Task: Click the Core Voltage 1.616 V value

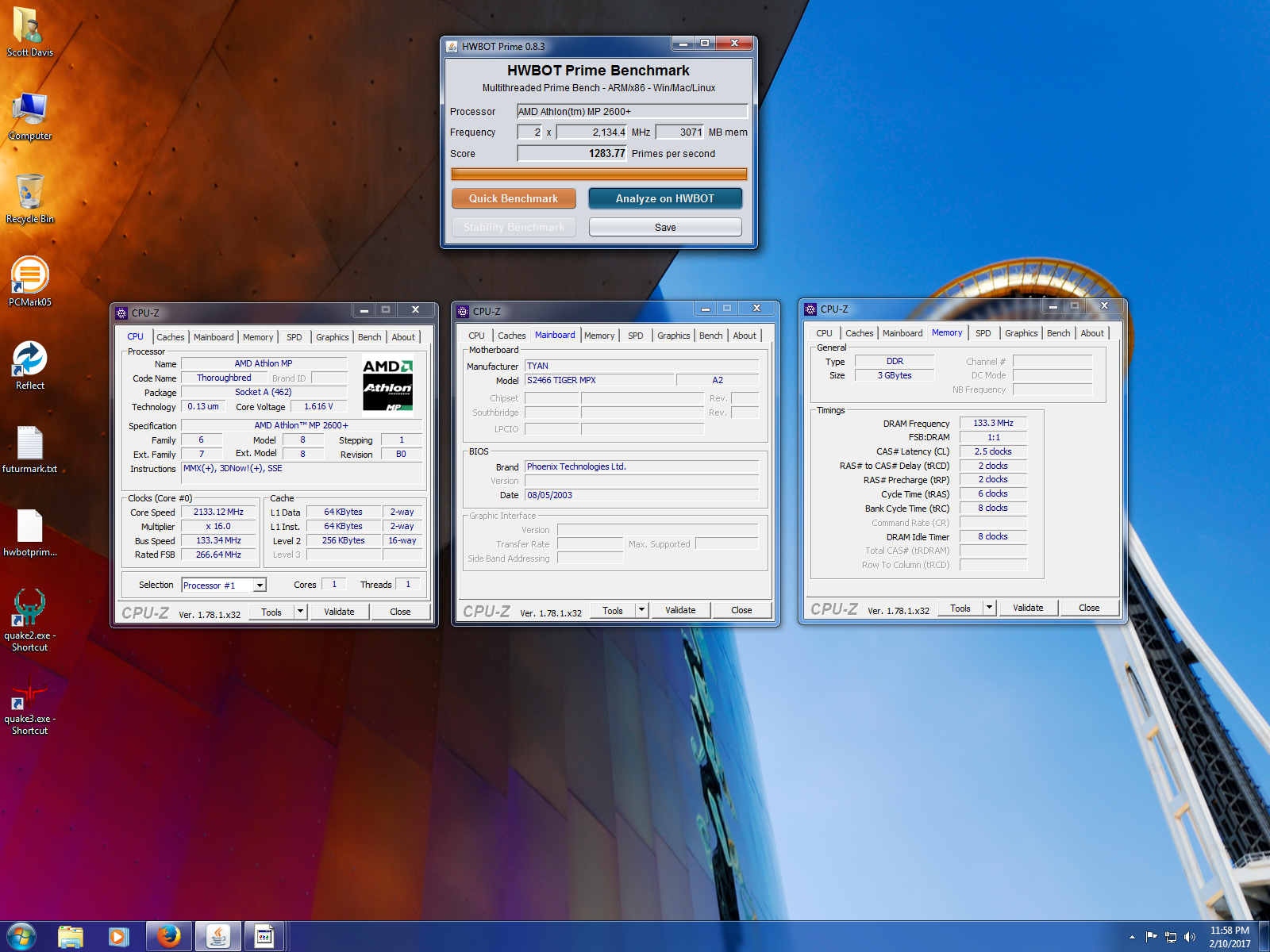Action: pyautogui.click(x=318, y=406)
